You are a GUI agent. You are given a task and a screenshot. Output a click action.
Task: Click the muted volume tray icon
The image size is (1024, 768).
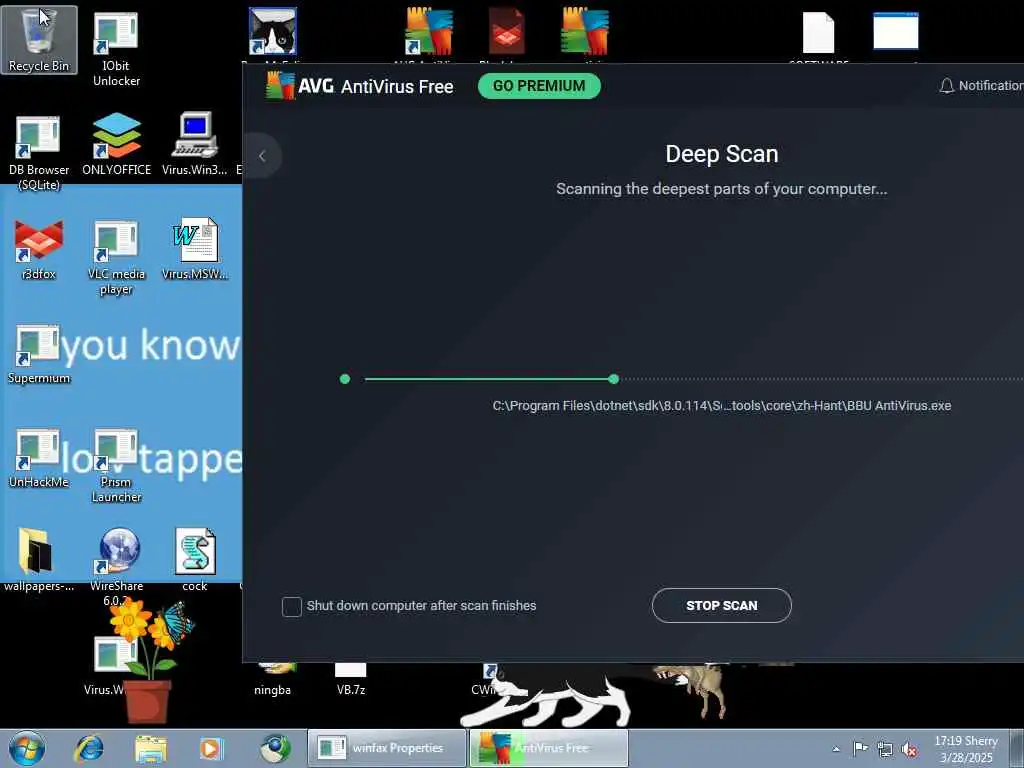pyautogui.click(x=909, y=749)
